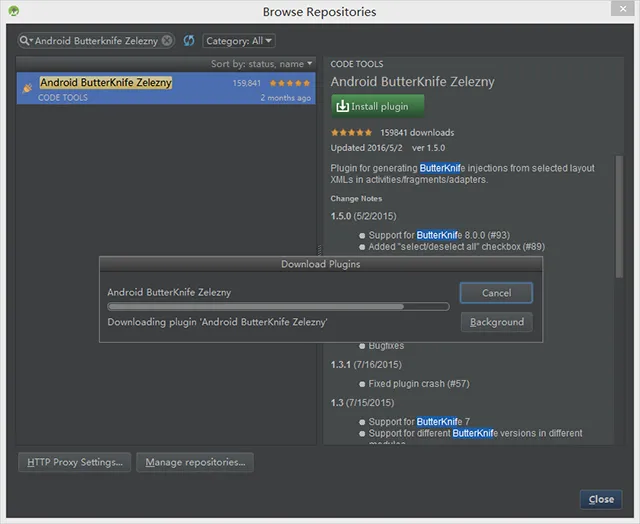The height and width of the screenshot is (524, 640).
Task: Click the 1.3.1 (7/16/2015) version entry
Action: click(x=366, y=364)
